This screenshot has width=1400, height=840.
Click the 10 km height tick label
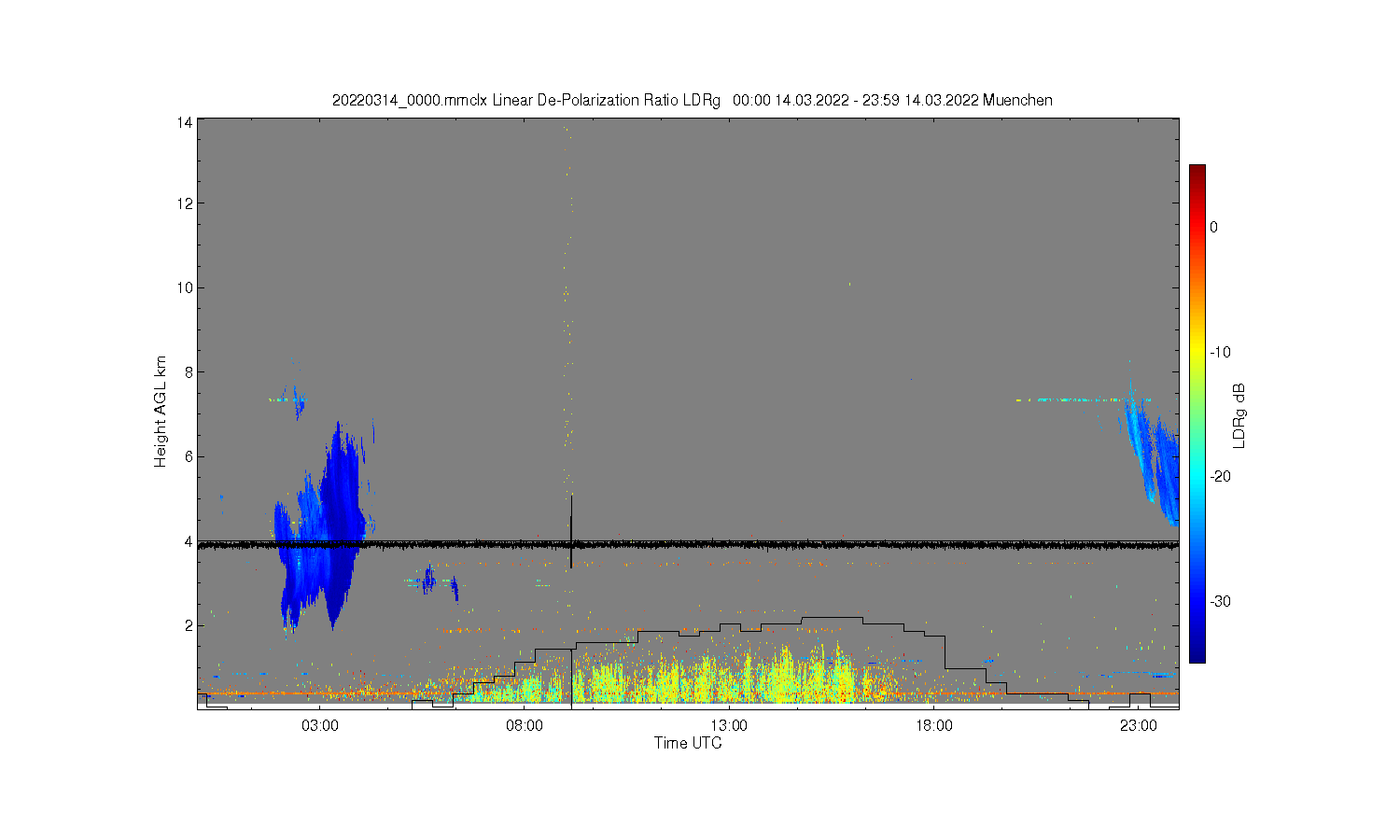pos(185,287)
